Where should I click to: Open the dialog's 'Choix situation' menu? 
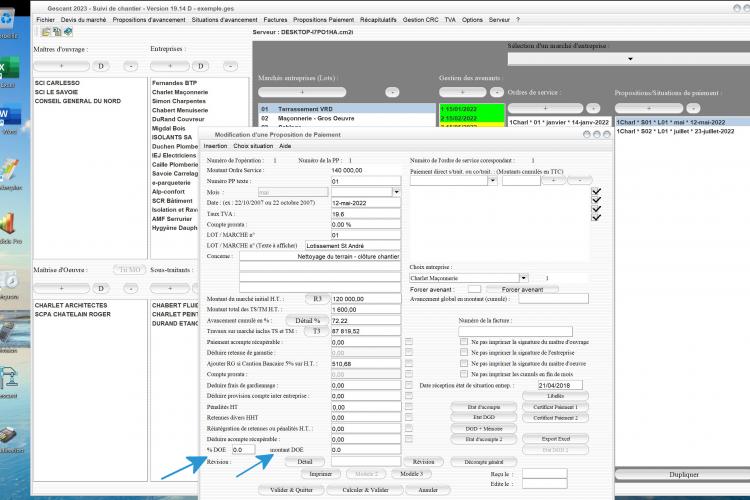pyautogui.click(x=253, y=146)
